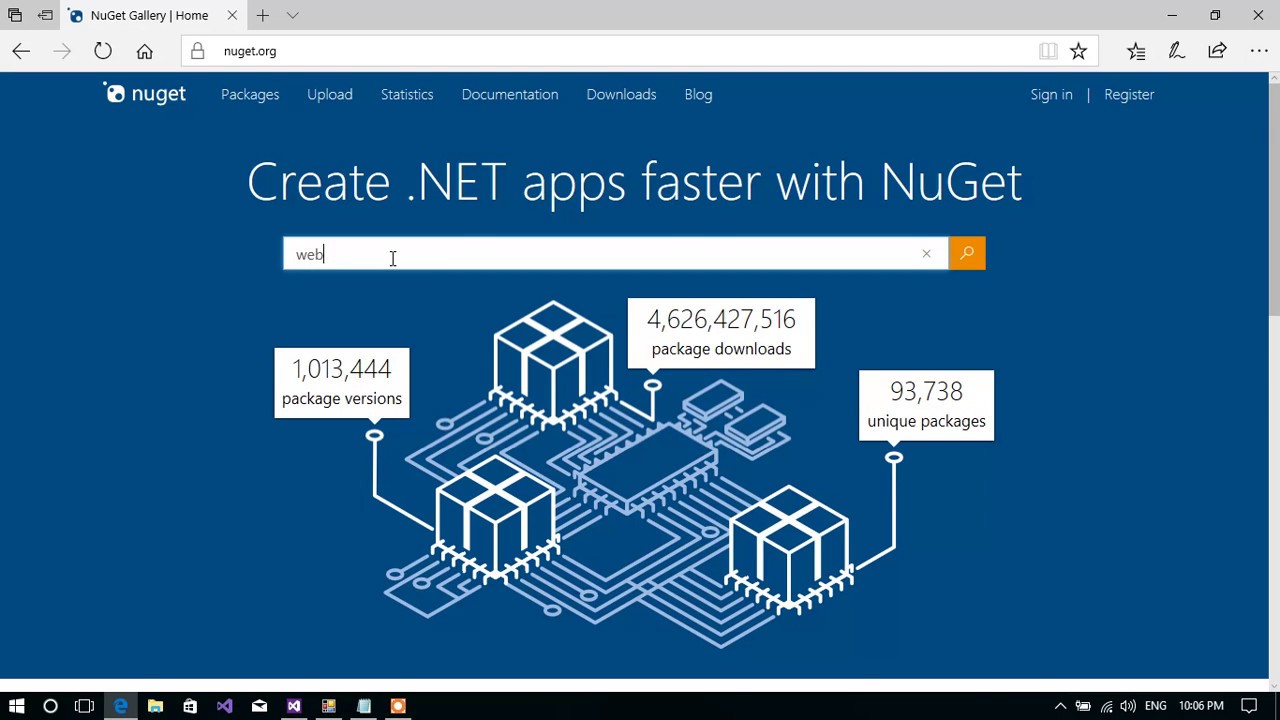The width and height of the screenshot is (1280, 720).
Task: Open the Cortana search circle
Action: coord(50,706)
